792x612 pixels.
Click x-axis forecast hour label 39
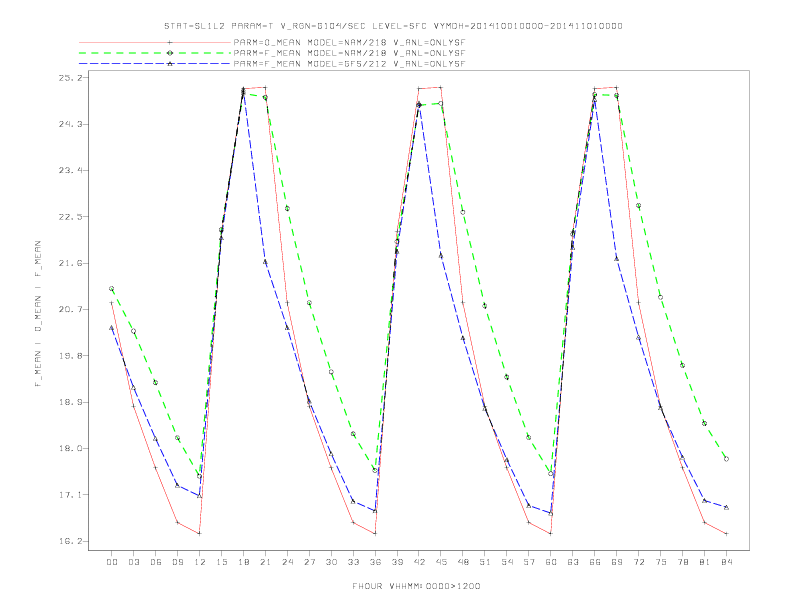pyautogui.click(x=397, y=562)
